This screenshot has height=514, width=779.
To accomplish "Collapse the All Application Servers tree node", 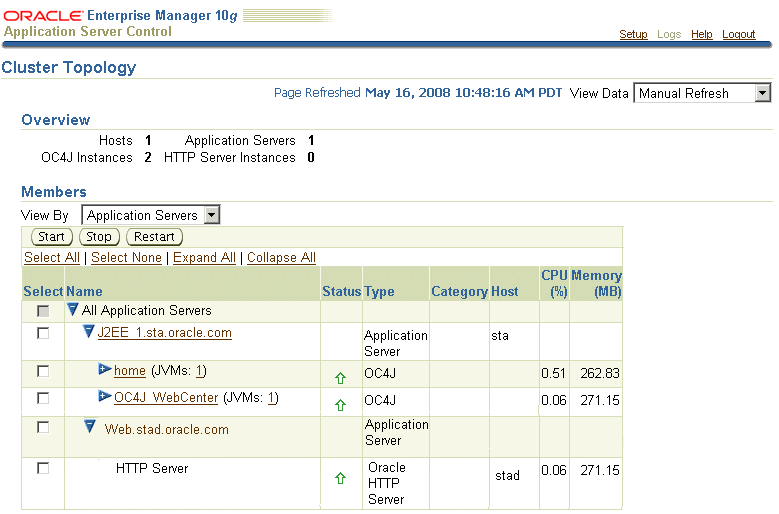I will [x=73, y=310].
